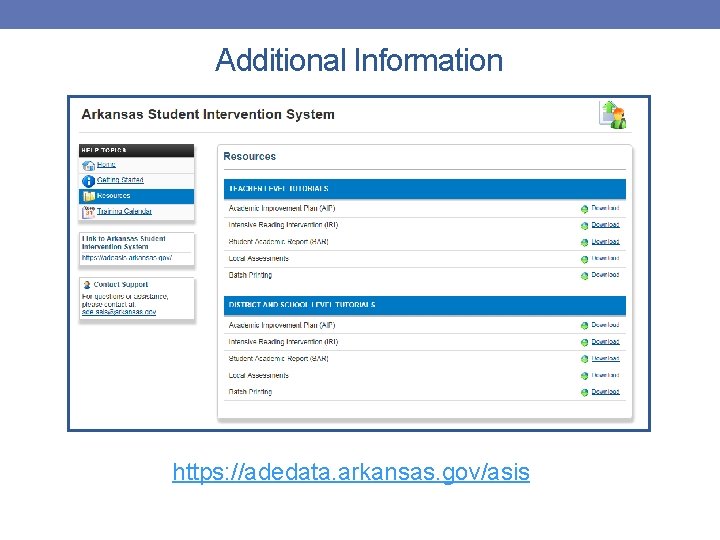
Task: Click green download icon for teacher IRI
Action: tap(585, 226)
